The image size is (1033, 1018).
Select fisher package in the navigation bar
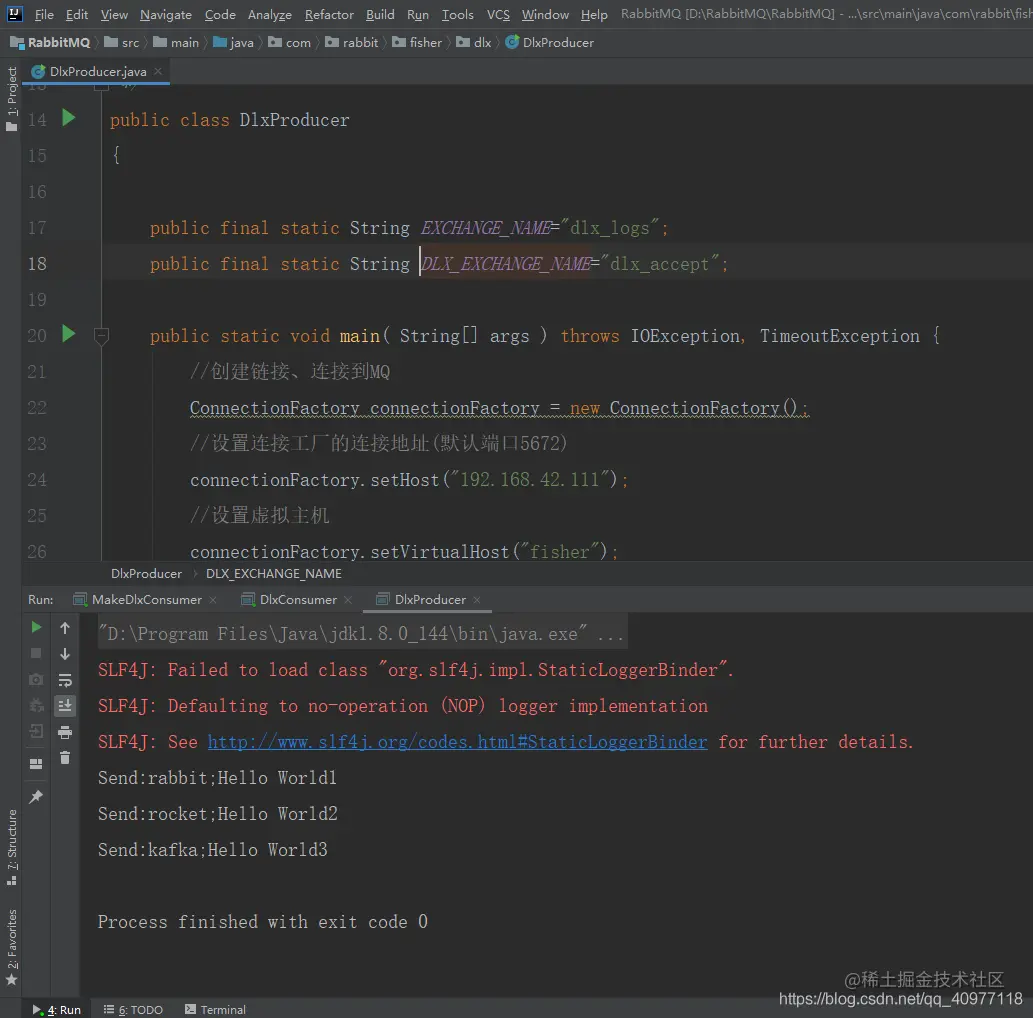pyautogui.click(x=418, y=42)
